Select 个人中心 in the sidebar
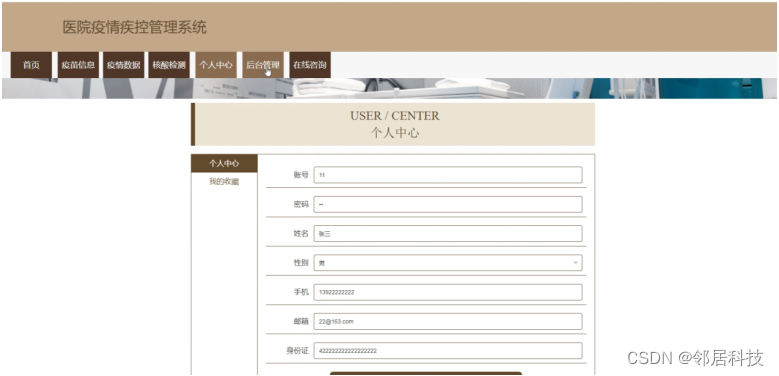 point(224,163)
